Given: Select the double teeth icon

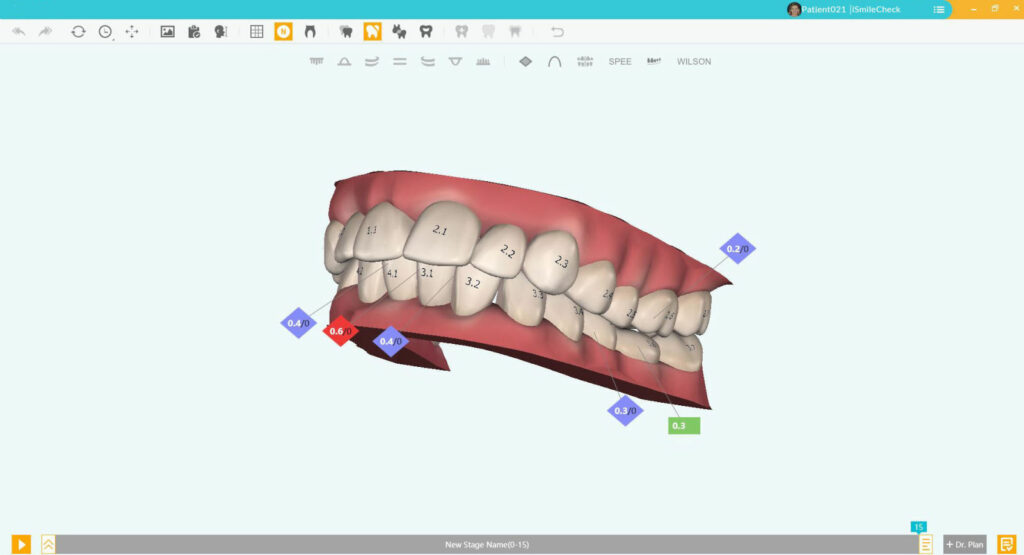Looking at the screenshot, I should click(x=399, y=31).
